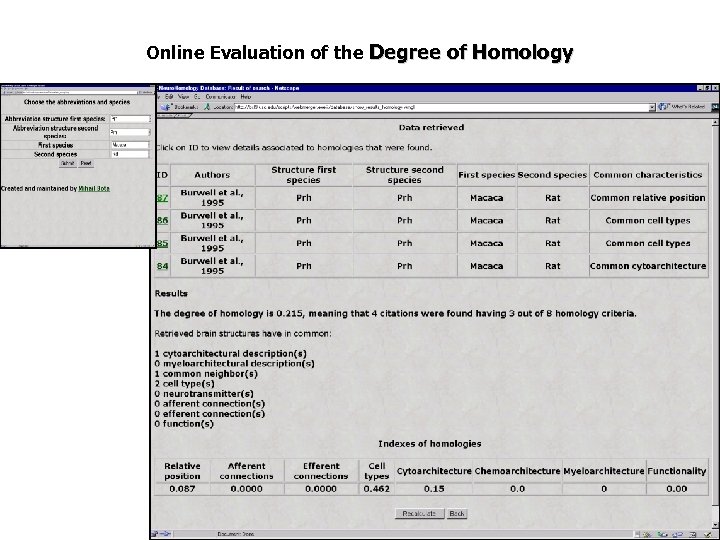Image resolution: width=720 pixels, height=540 pixels.
Task: Click the 'degree of homology is 0.215' sentence
Action: [x=395, y=314]
